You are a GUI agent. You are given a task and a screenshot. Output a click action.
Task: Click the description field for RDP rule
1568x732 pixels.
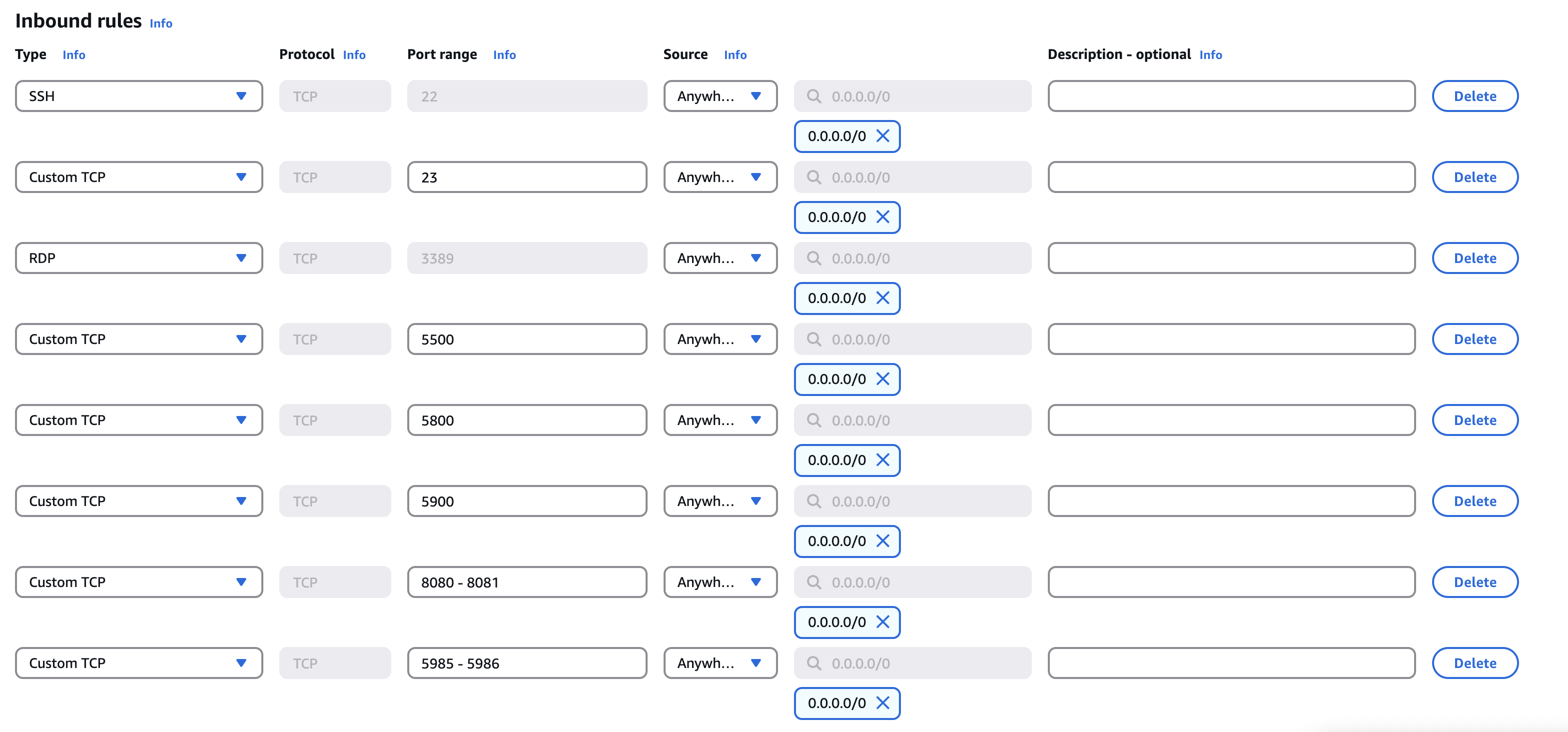tap(1231, 258)
